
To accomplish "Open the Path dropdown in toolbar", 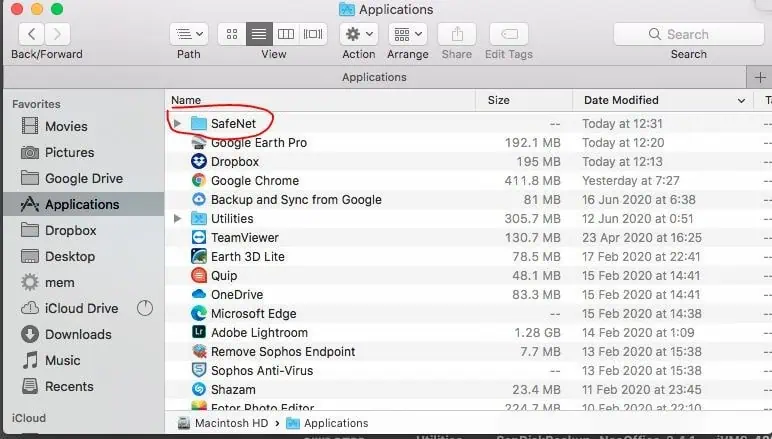I will (x=189, y=34).
